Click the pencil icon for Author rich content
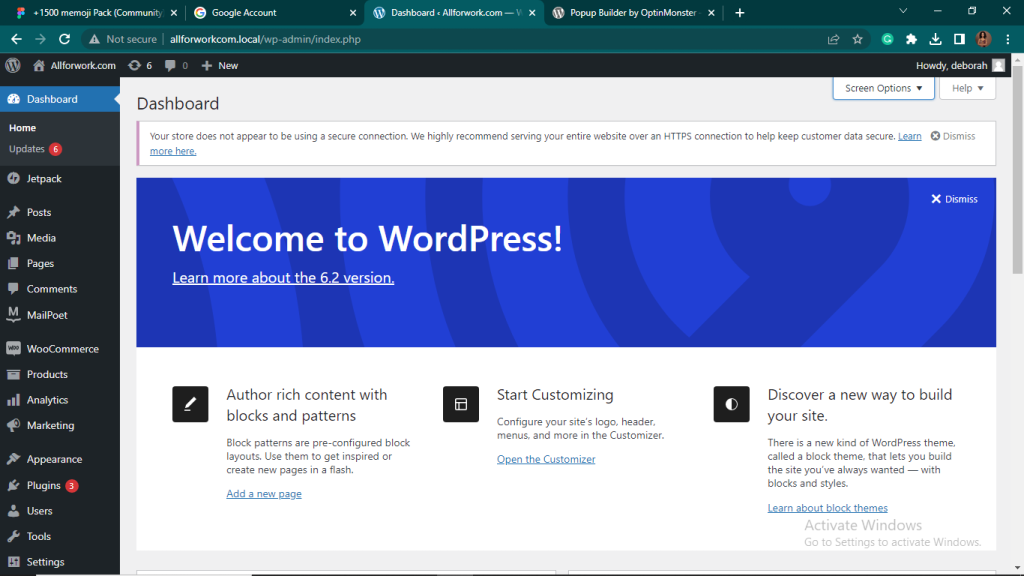The image size is (1024, 576). (x=190, y=404)
